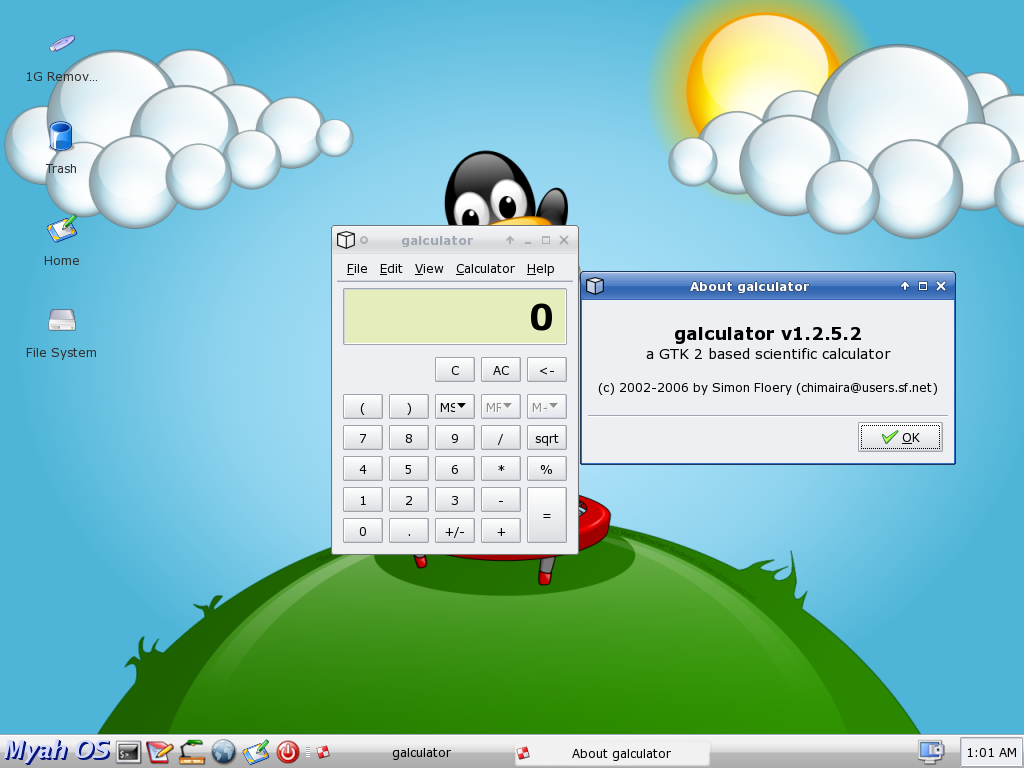Screen dimensions: 1024x768
Task: Click the decimal point button
Action: coord(409,531)
